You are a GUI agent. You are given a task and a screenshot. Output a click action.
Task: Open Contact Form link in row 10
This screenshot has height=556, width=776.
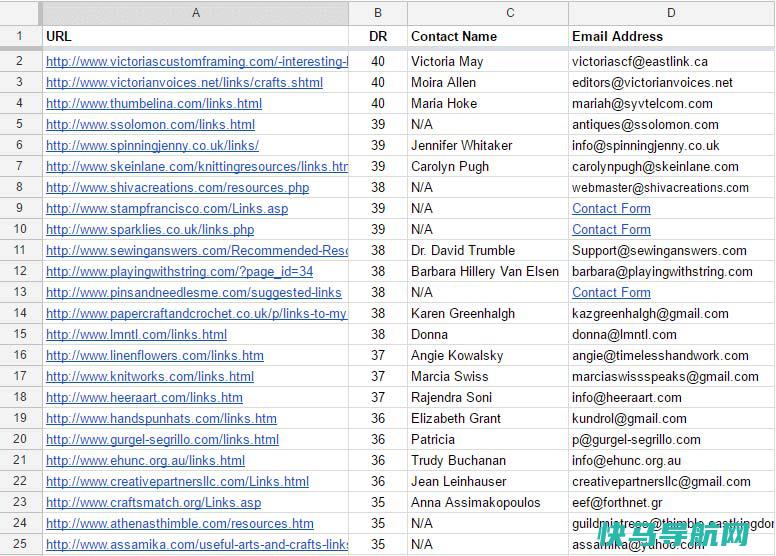coord(611,230)
